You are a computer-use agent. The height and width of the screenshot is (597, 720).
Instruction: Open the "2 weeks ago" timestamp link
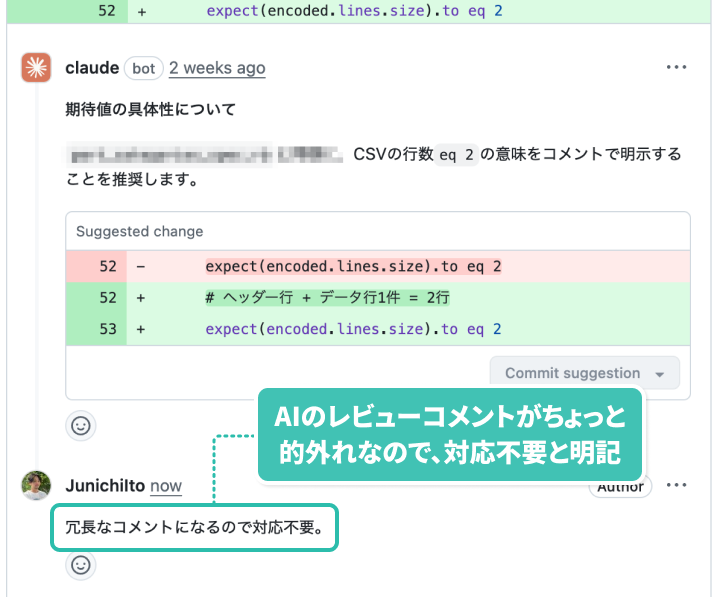point(217,68)
